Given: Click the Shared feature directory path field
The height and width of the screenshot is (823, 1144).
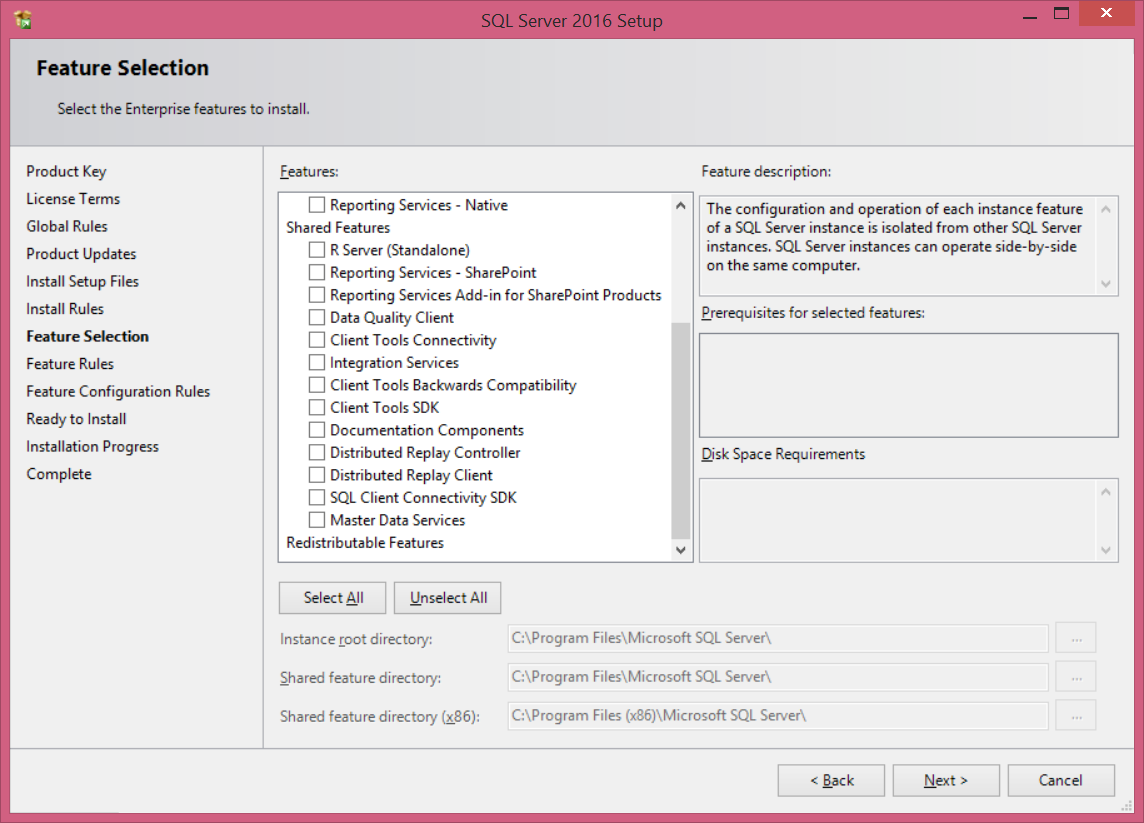Looking at the screenshot, I should click(778, 677).
